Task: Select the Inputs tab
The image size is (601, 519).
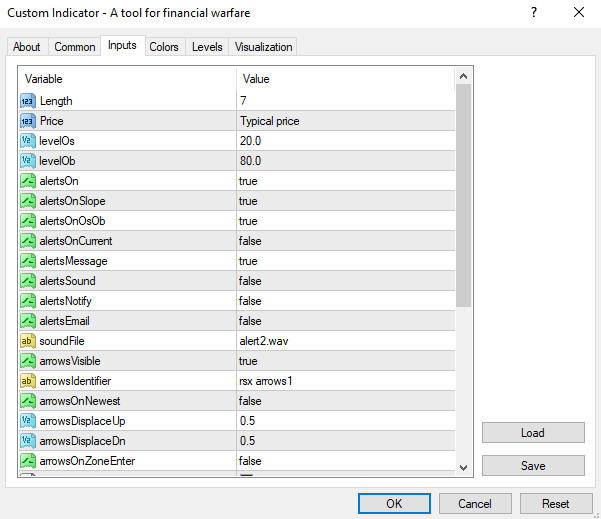Action: click(122, 45)
